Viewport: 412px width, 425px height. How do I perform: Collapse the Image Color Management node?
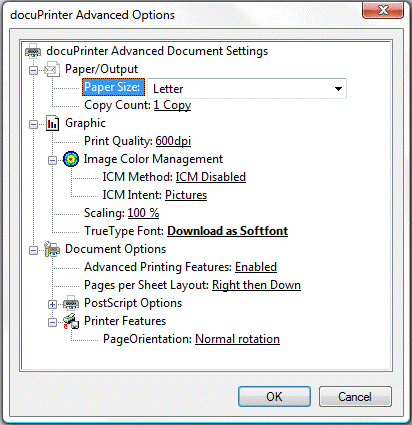(x=52, y=160)
